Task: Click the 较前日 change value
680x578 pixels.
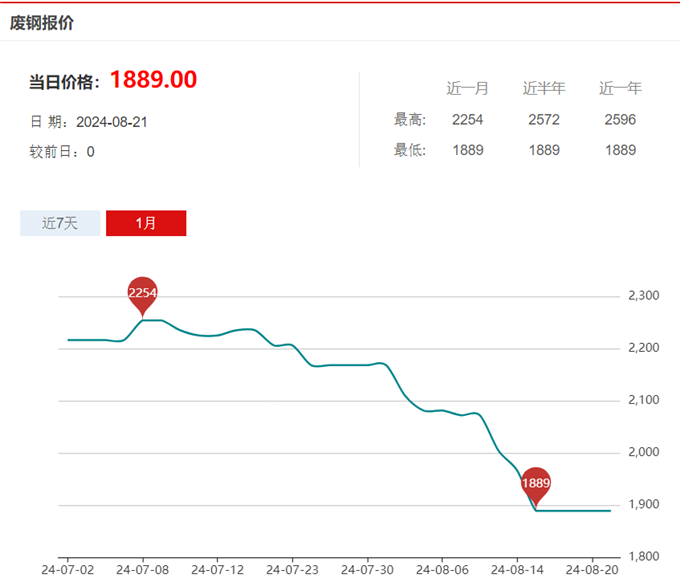Action: coord(90,152)
